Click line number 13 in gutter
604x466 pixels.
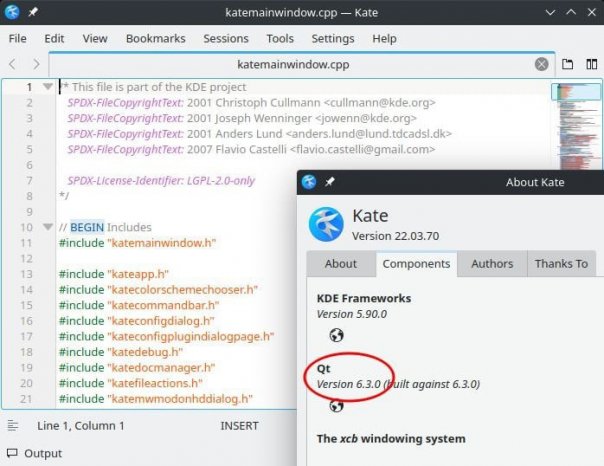pos(26,274)
